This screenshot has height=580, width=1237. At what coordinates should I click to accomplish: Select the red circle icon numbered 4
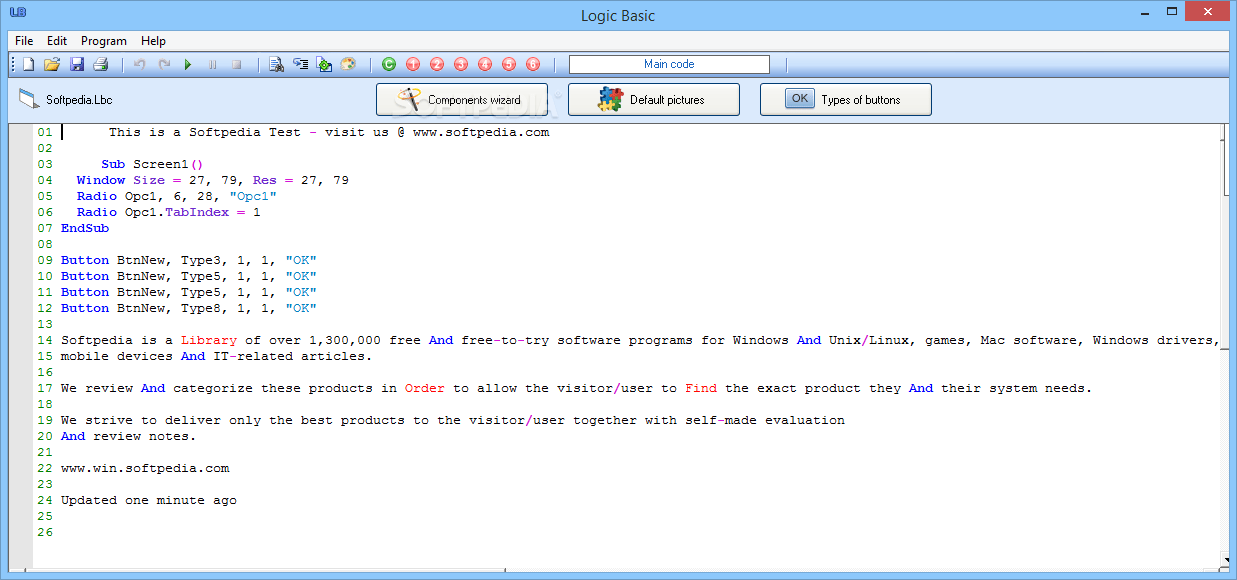point(485,64)
